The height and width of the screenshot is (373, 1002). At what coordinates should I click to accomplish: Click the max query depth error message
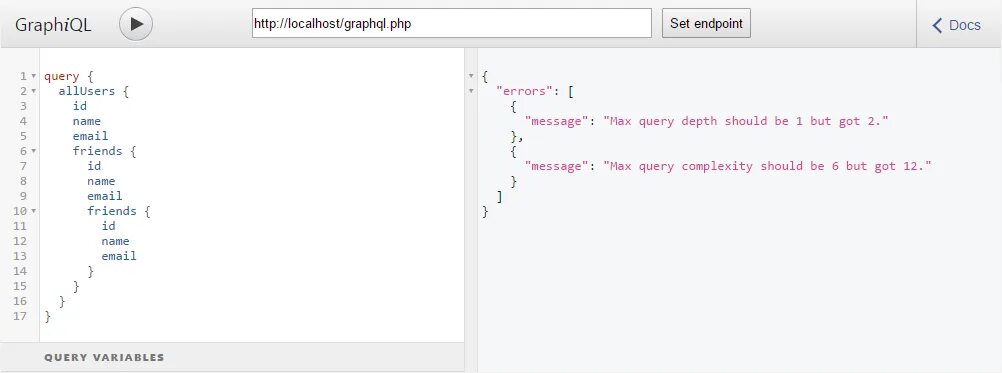[746, 121]
